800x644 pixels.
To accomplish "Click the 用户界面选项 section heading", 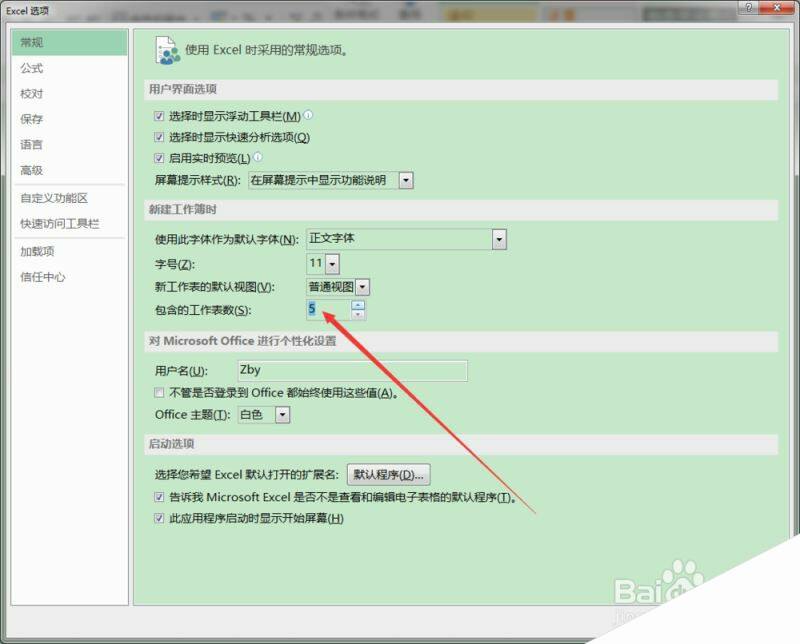I will click(x=183, y=89).
